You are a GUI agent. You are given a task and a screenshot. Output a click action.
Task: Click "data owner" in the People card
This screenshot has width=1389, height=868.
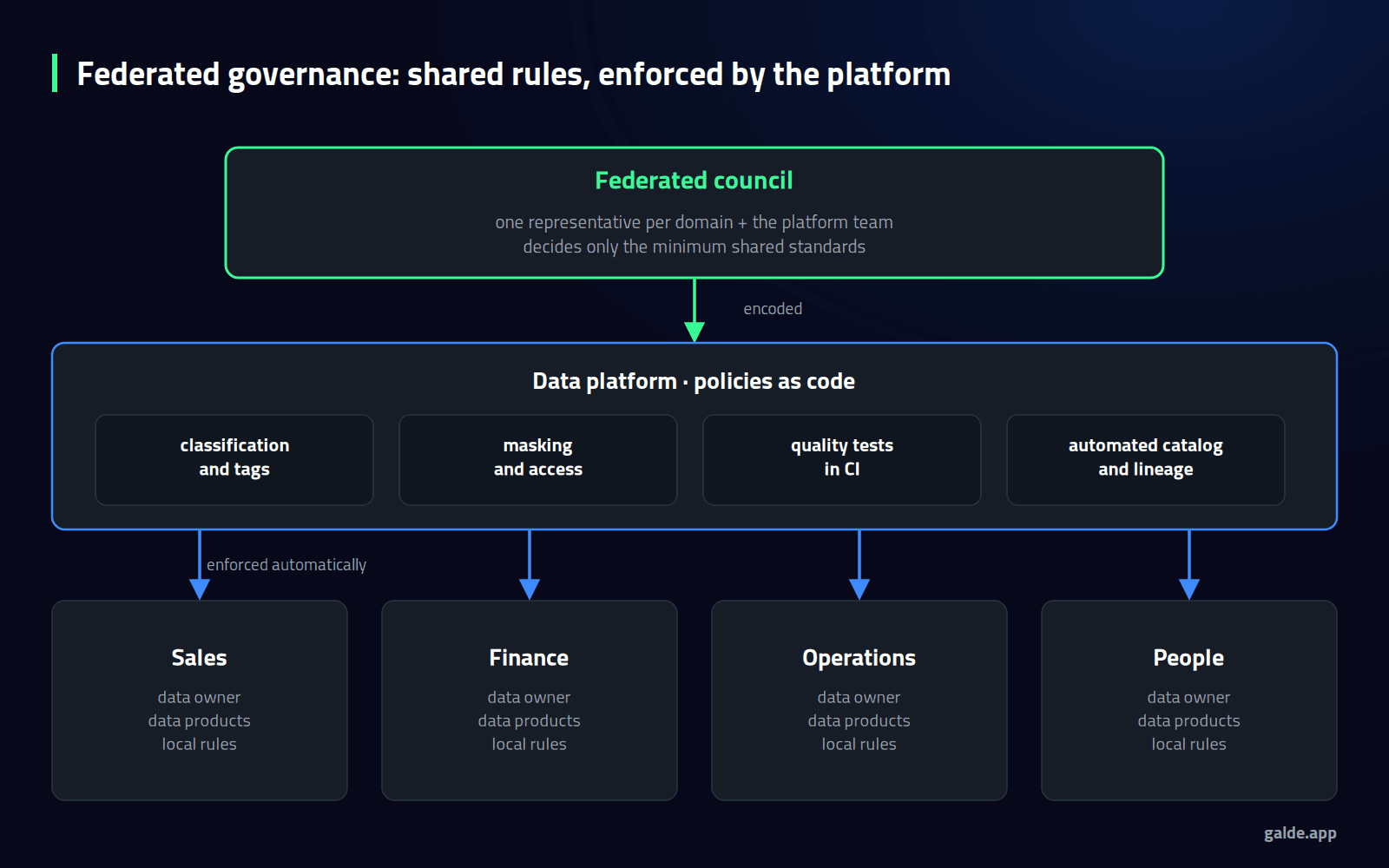coord(1188,697)
